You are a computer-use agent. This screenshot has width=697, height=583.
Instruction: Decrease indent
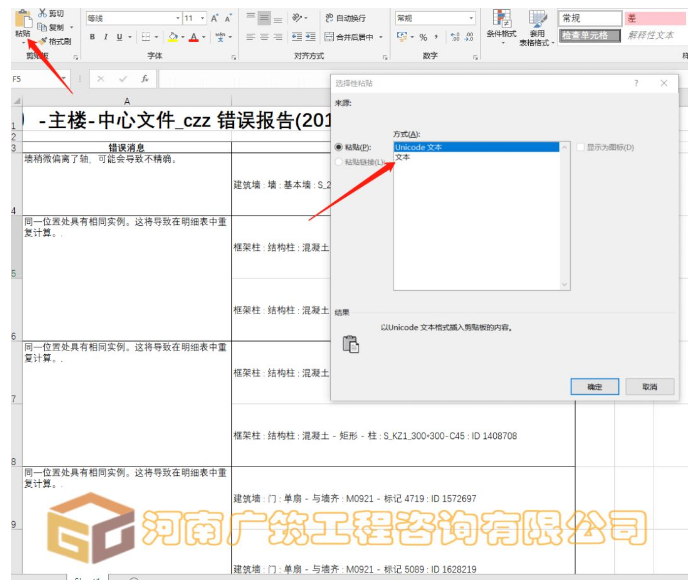coord(297,37)
